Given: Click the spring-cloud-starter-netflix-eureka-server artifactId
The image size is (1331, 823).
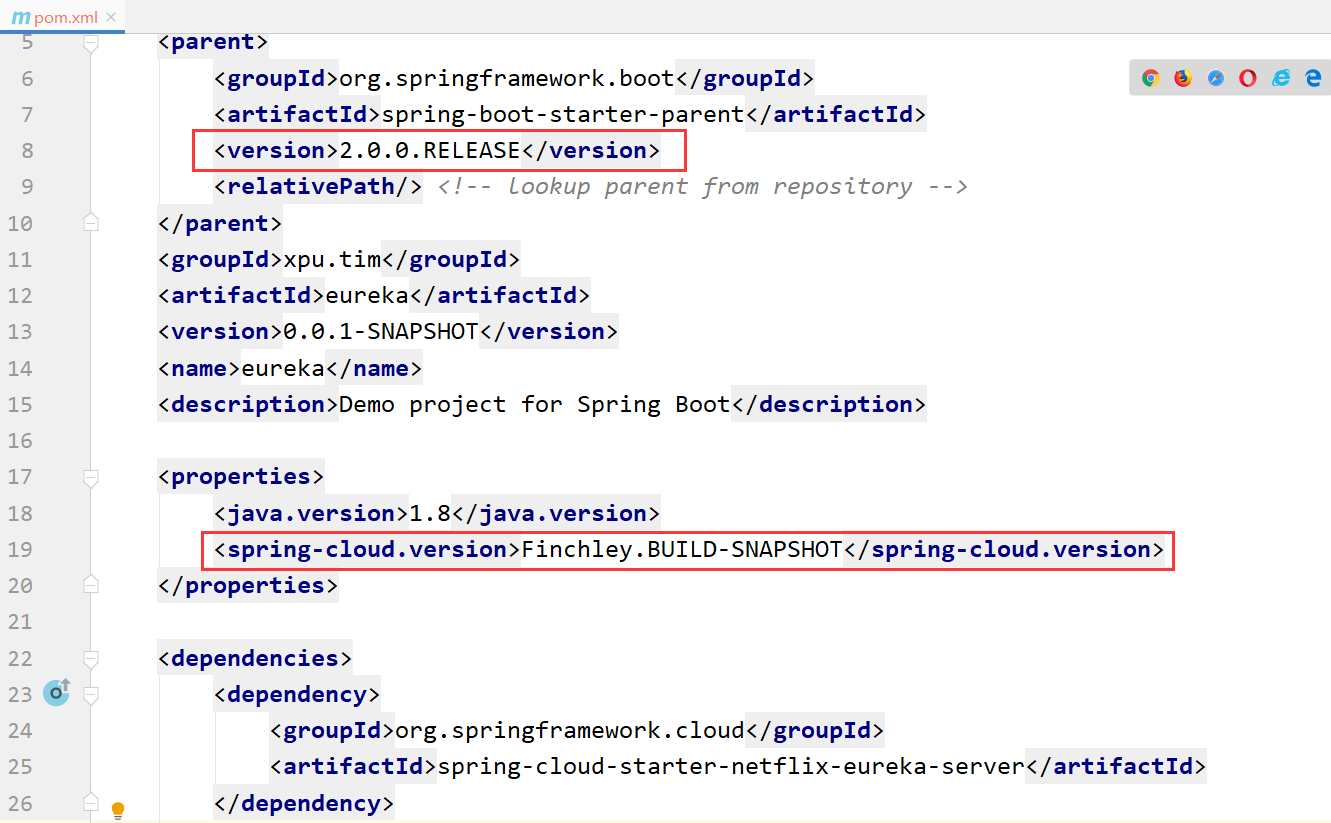Looking at the screenshot, I should point(731,767).
